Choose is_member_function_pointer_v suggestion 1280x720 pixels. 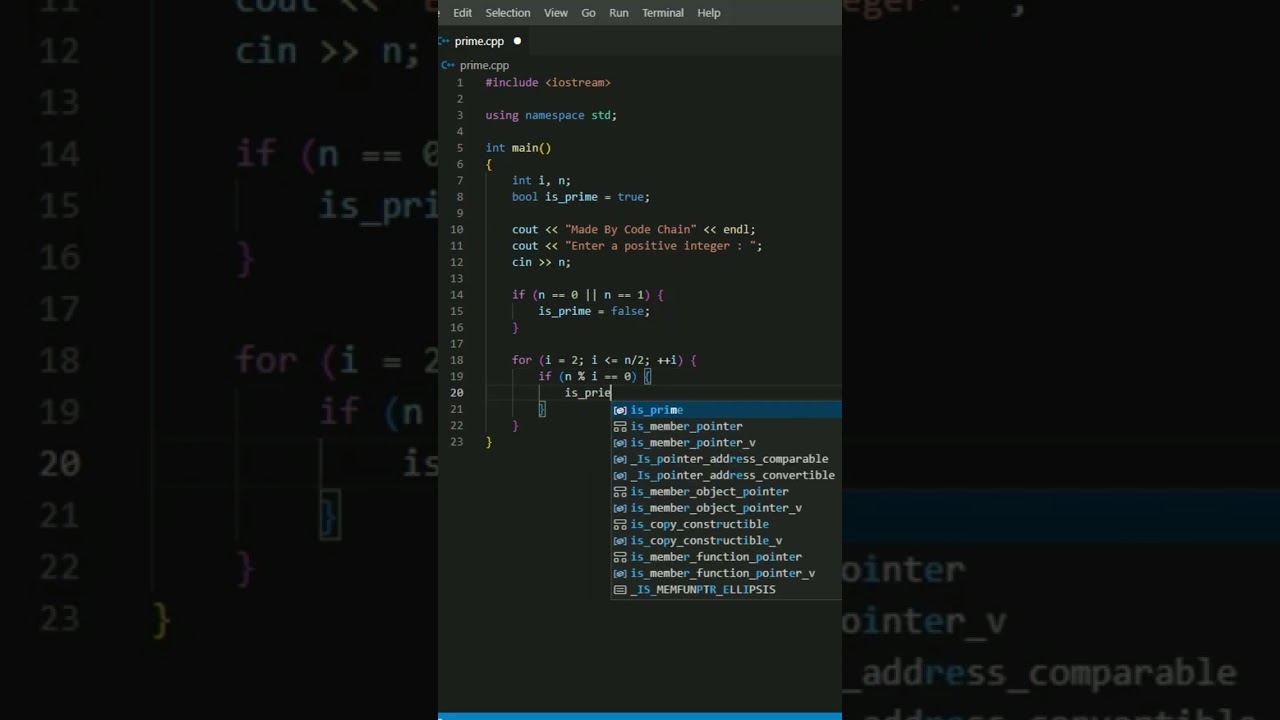726,573
